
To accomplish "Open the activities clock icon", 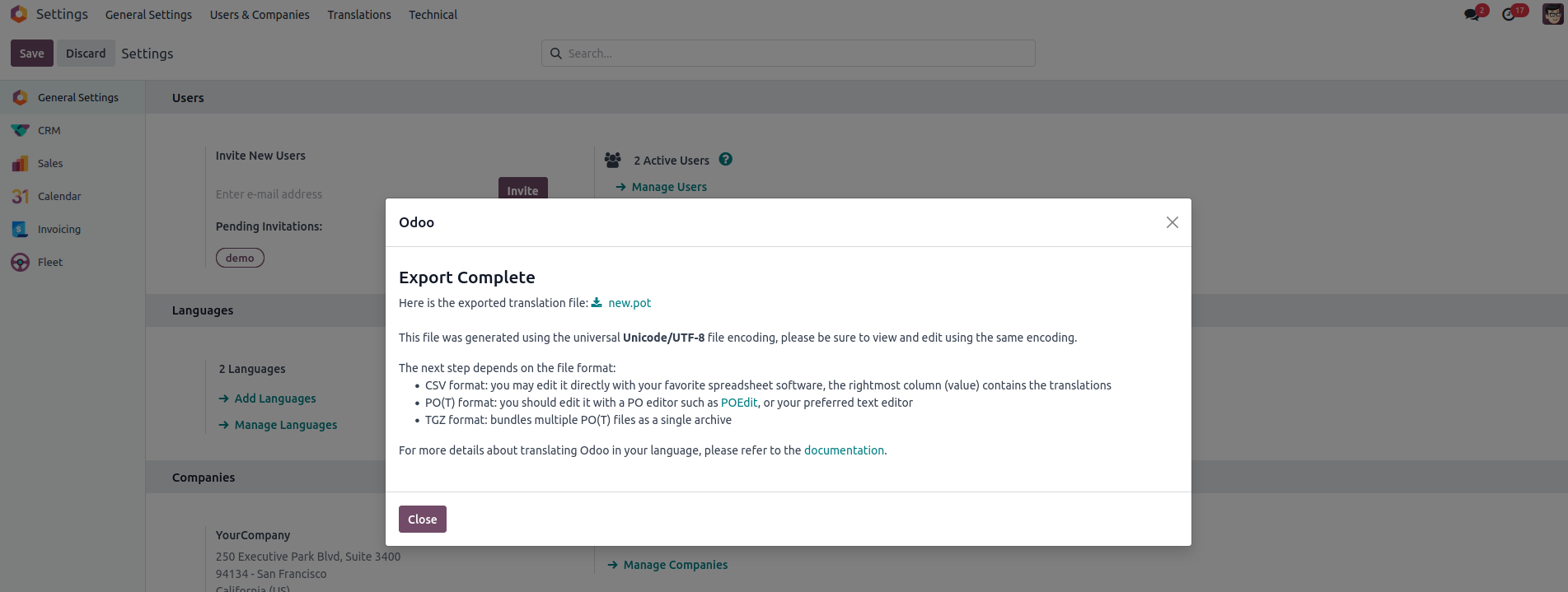I will click(x=1509, y=14).
